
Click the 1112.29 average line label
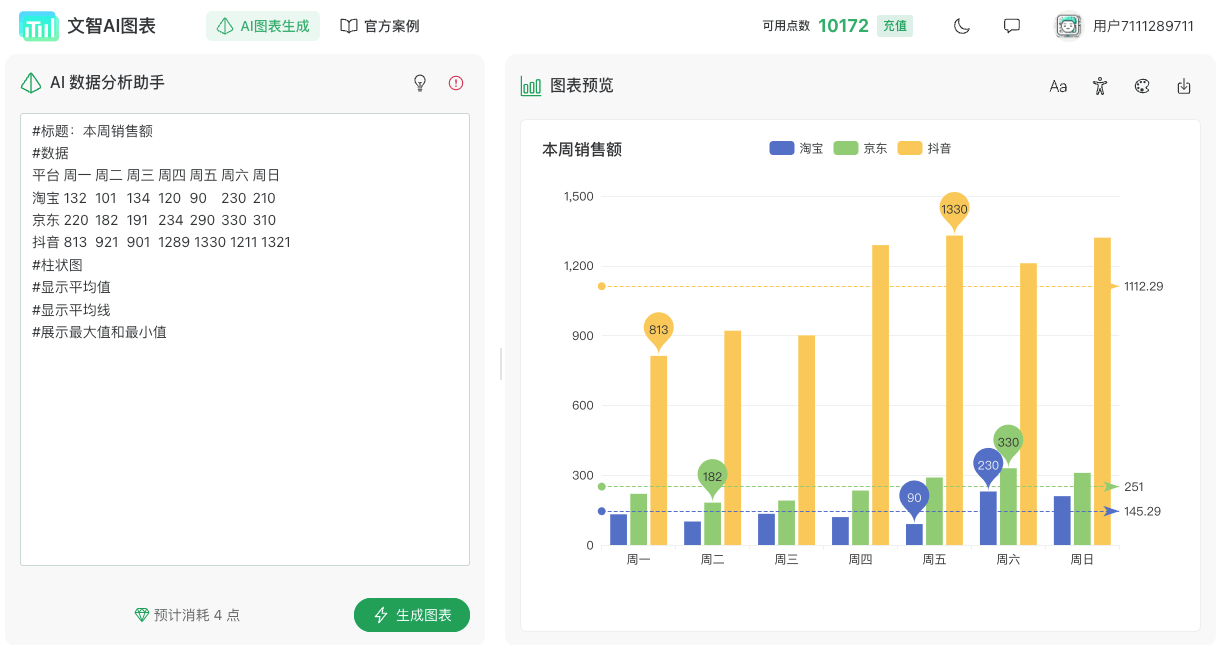[1143, 286]
